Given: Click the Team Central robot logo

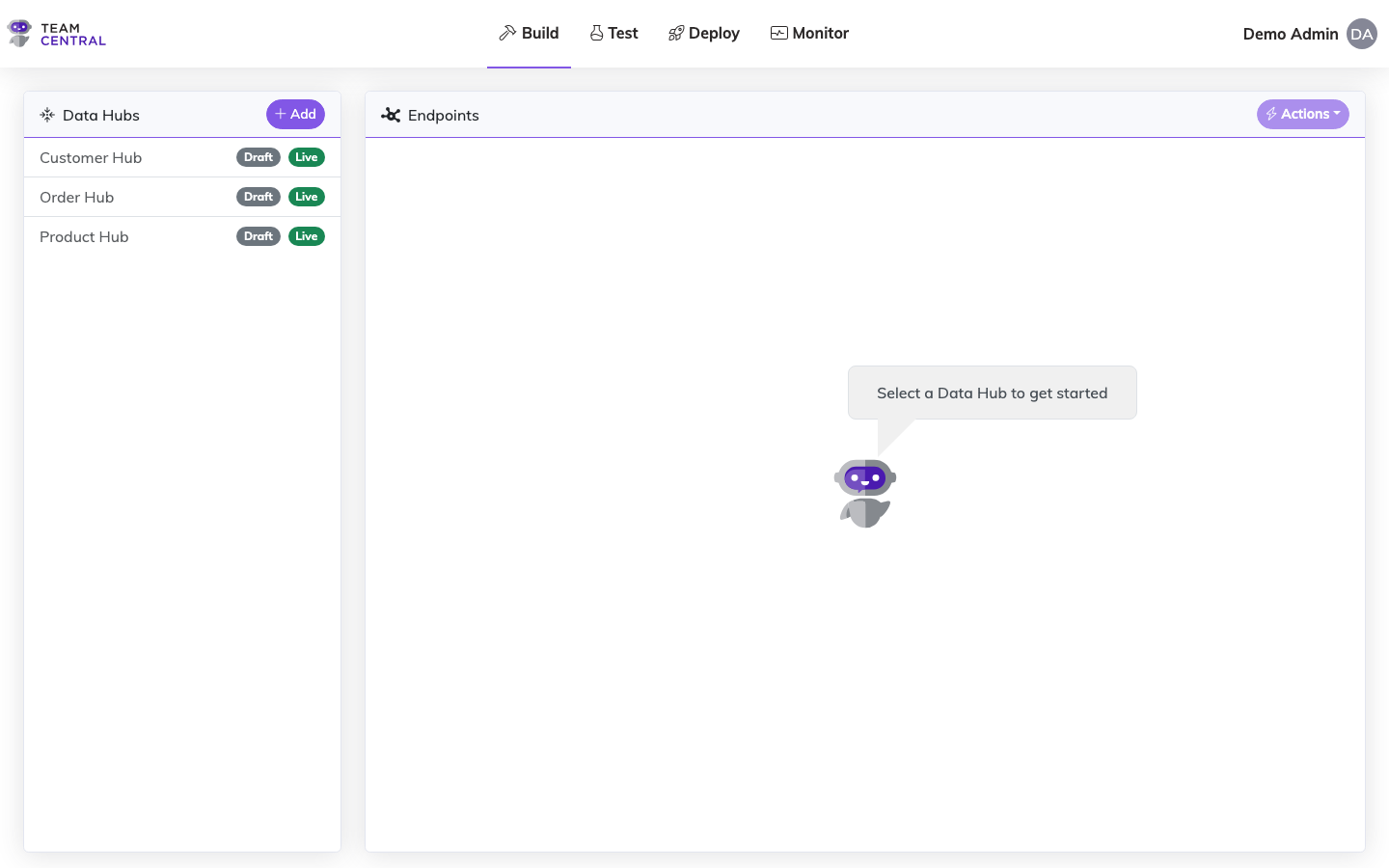Looking at the screenshot, I should point(19,33).
